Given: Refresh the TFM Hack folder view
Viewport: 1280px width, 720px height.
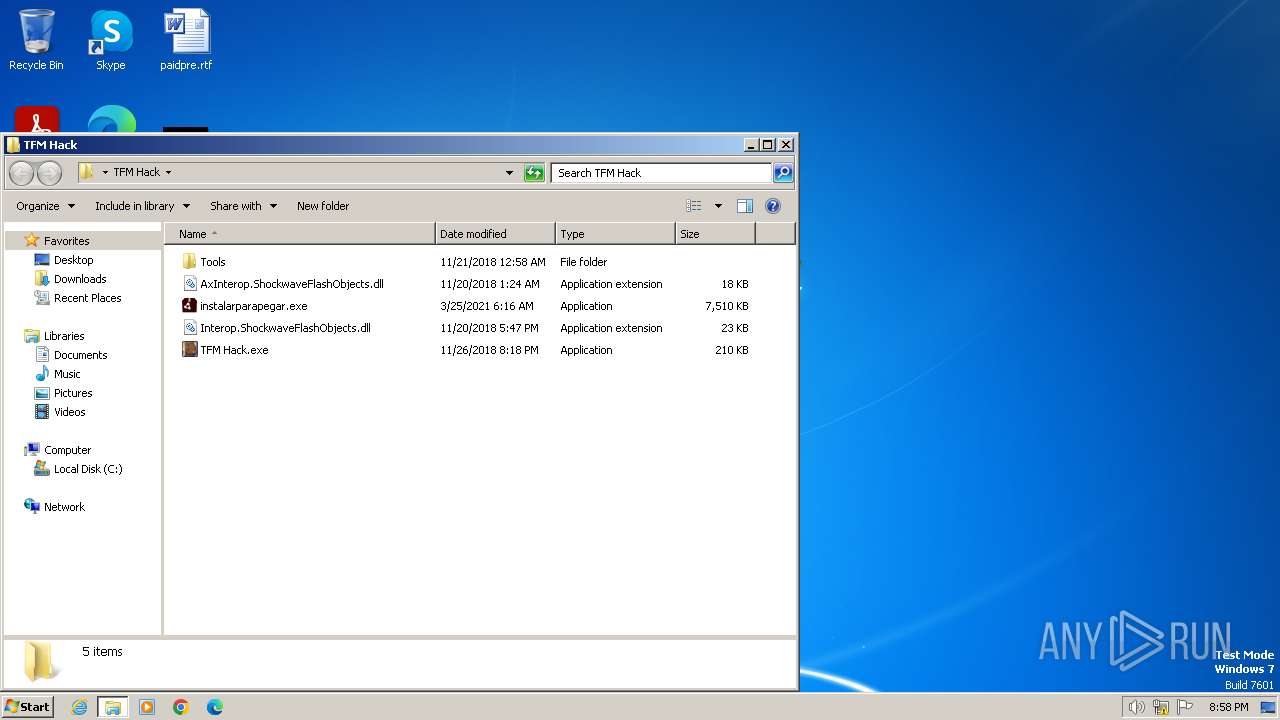Looking at the screenshot, I should (535, 173).
